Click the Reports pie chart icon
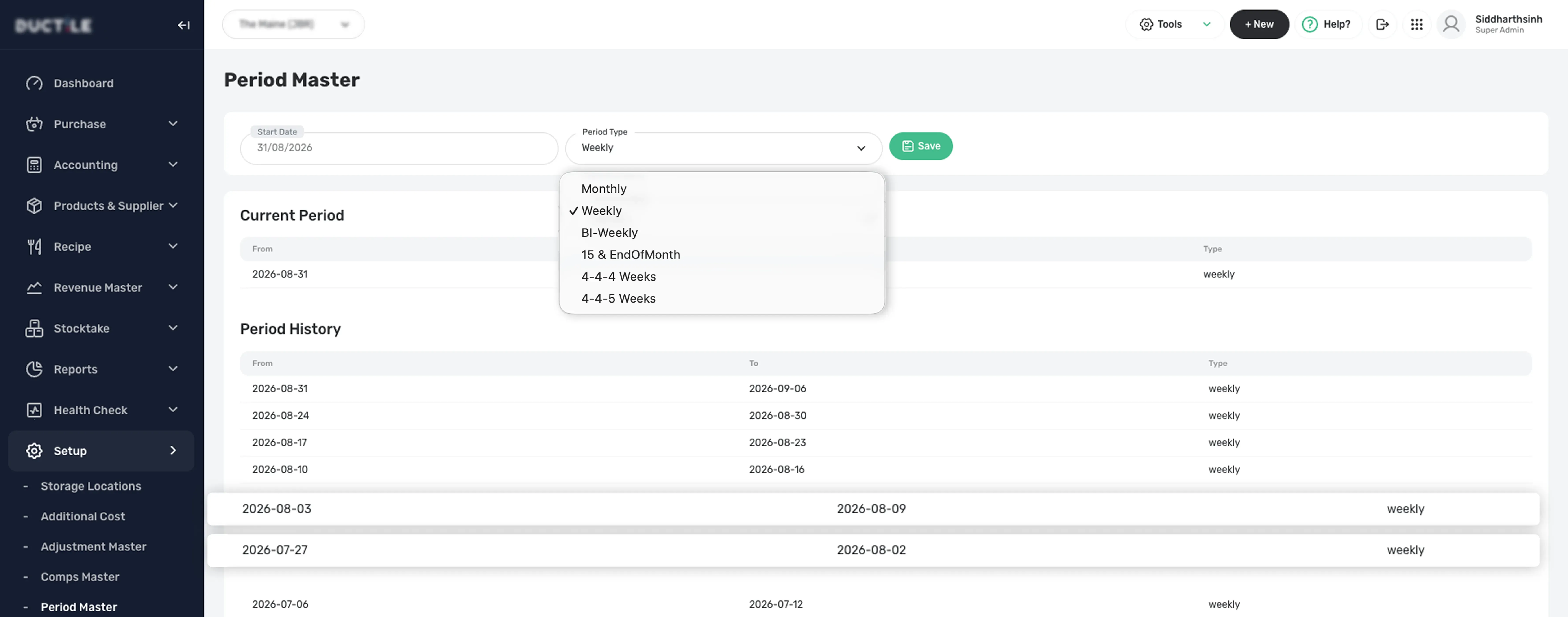This screenshot has width=1568, height=617. 34,369
